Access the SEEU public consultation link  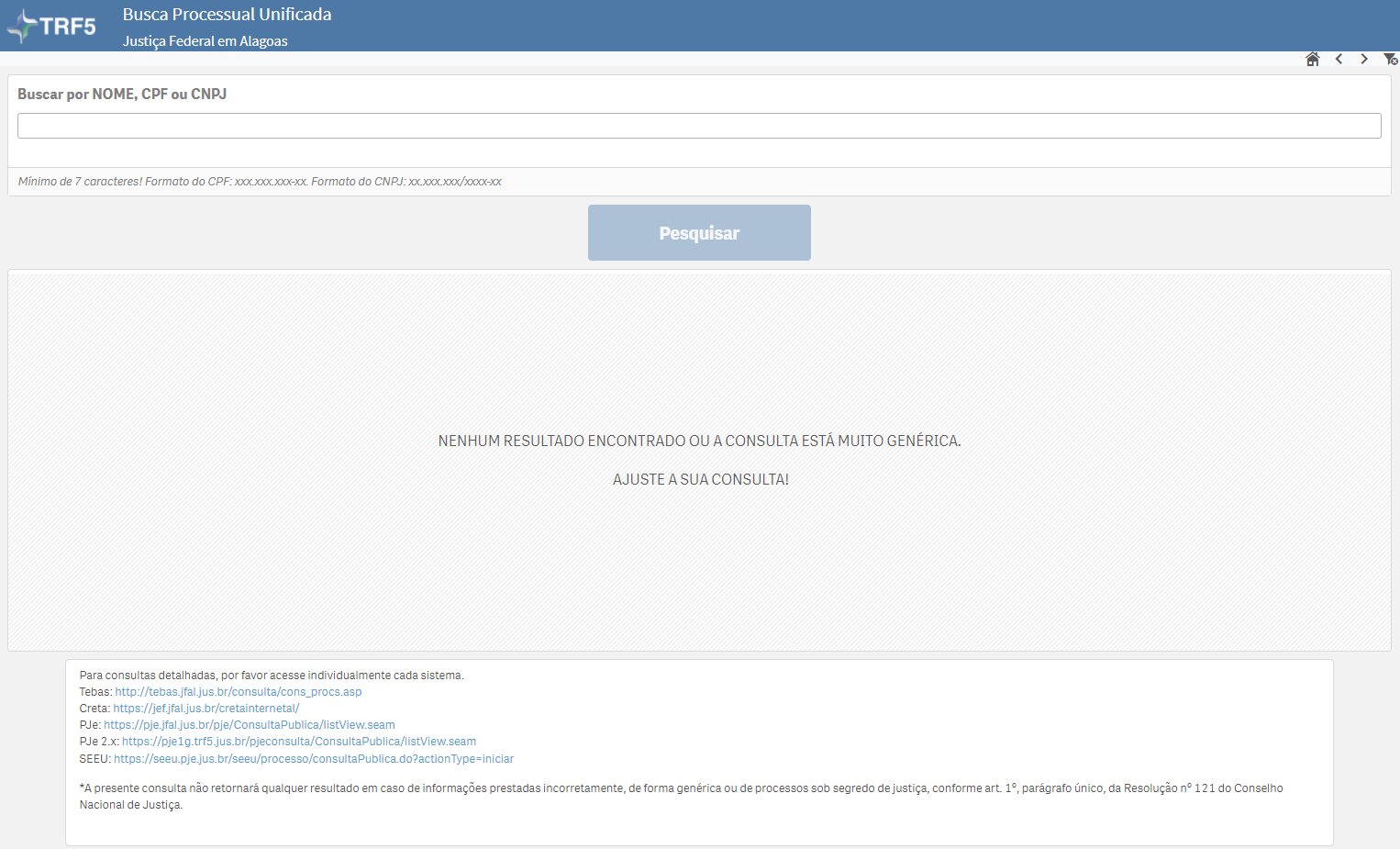click(x=314, y=758)
